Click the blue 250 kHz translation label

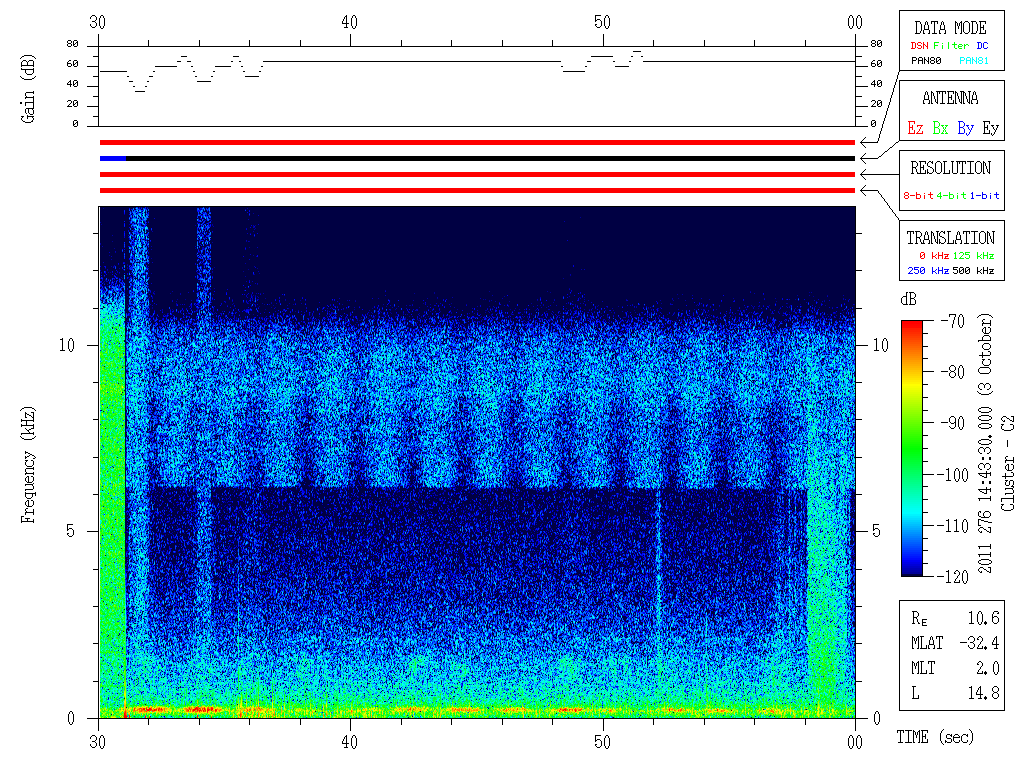[928, 271]
